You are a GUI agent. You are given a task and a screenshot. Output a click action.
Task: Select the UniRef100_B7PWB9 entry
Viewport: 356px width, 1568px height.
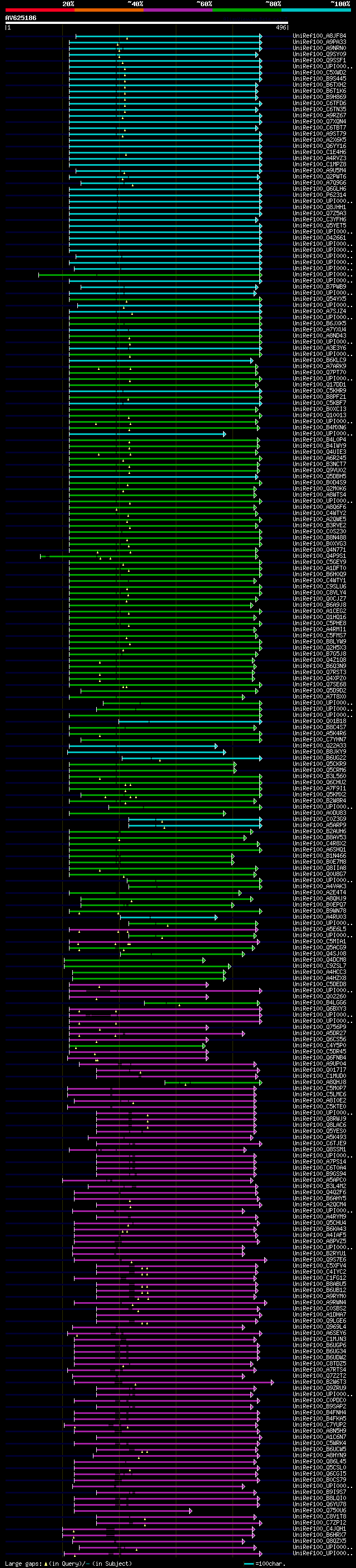point(319,286)
